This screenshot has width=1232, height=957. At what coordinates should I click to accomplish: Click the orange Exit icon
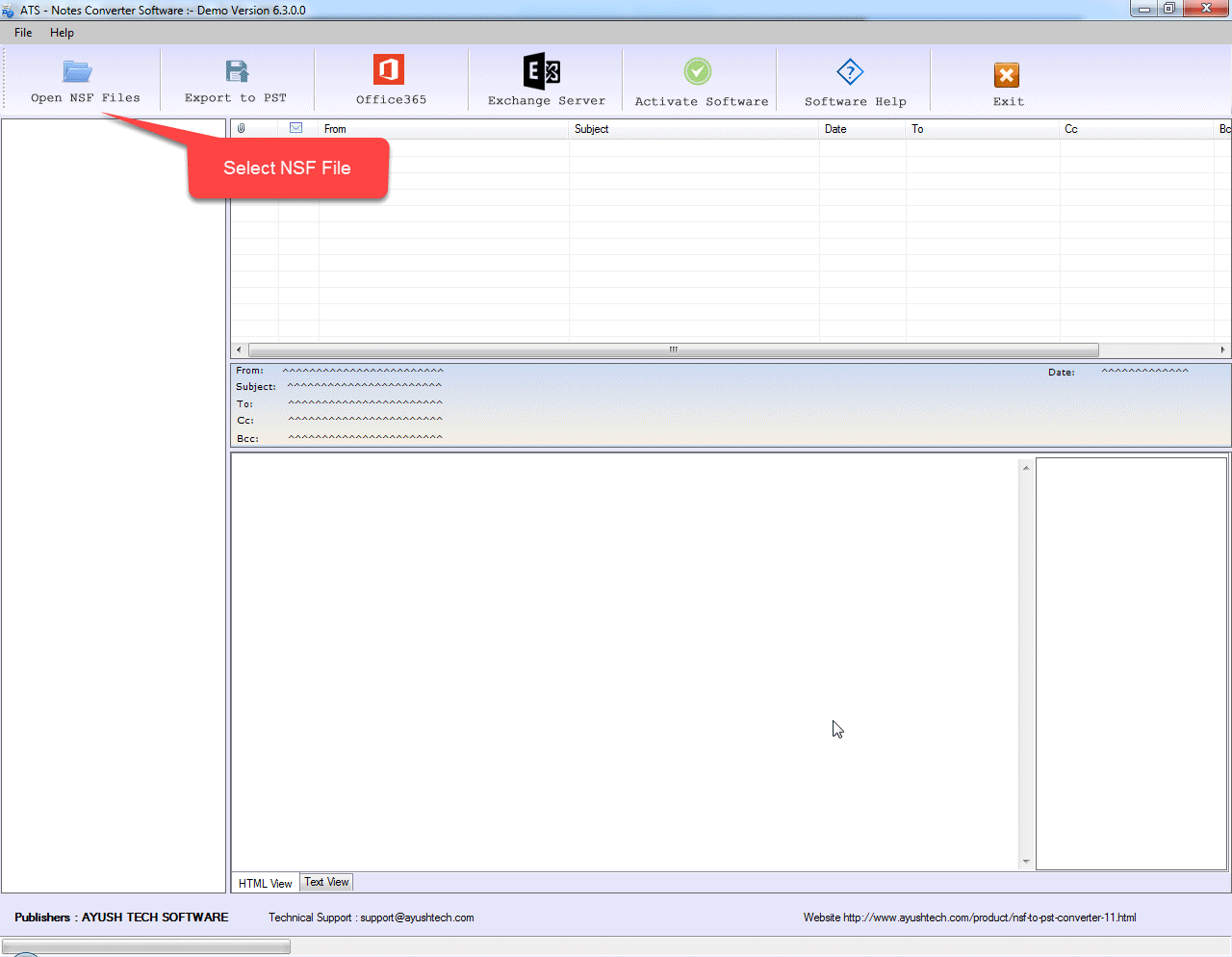click(1007, 75)
